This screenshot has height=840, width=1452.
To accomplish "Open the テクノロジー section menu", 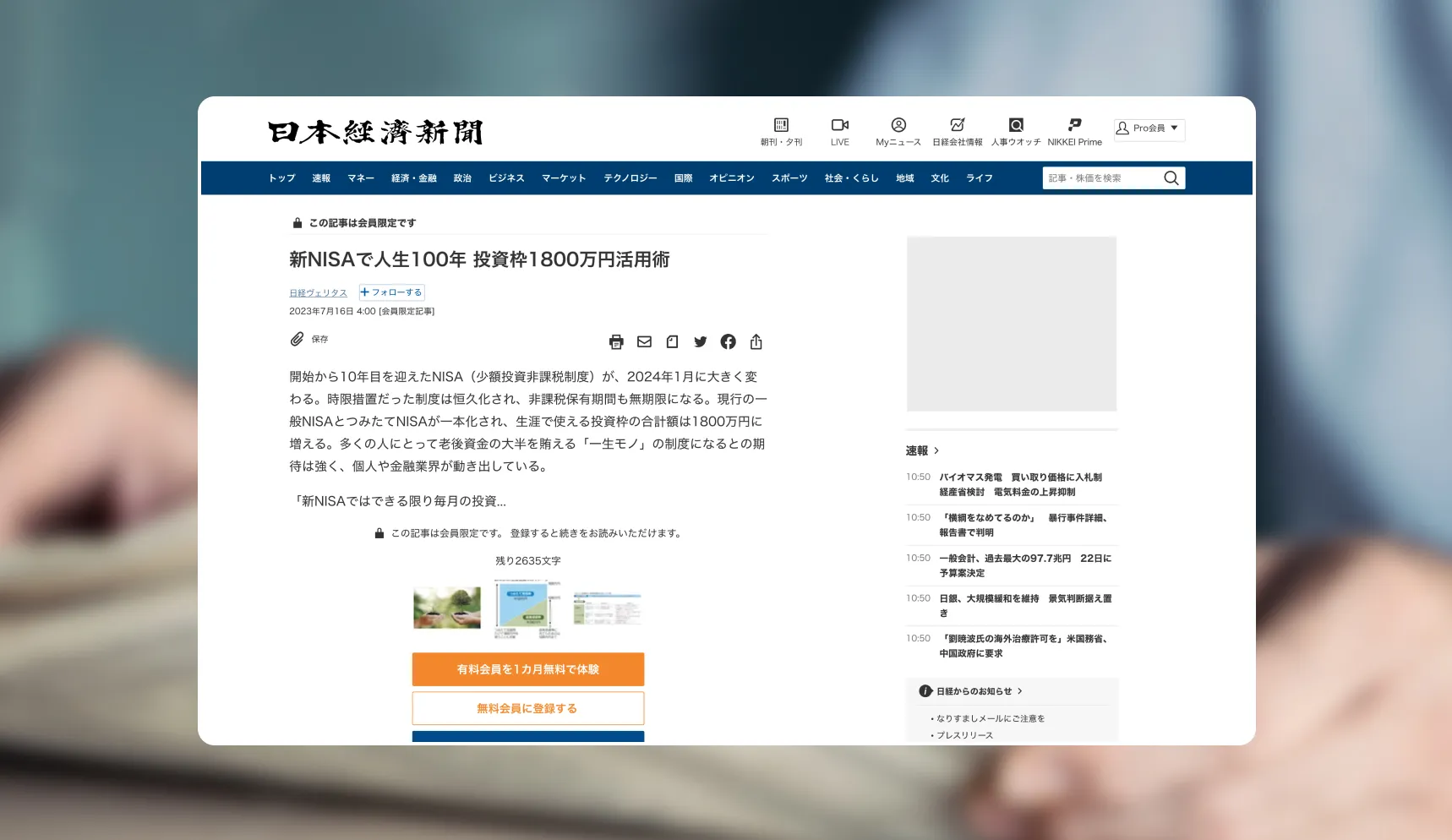I will pos(629,177).
